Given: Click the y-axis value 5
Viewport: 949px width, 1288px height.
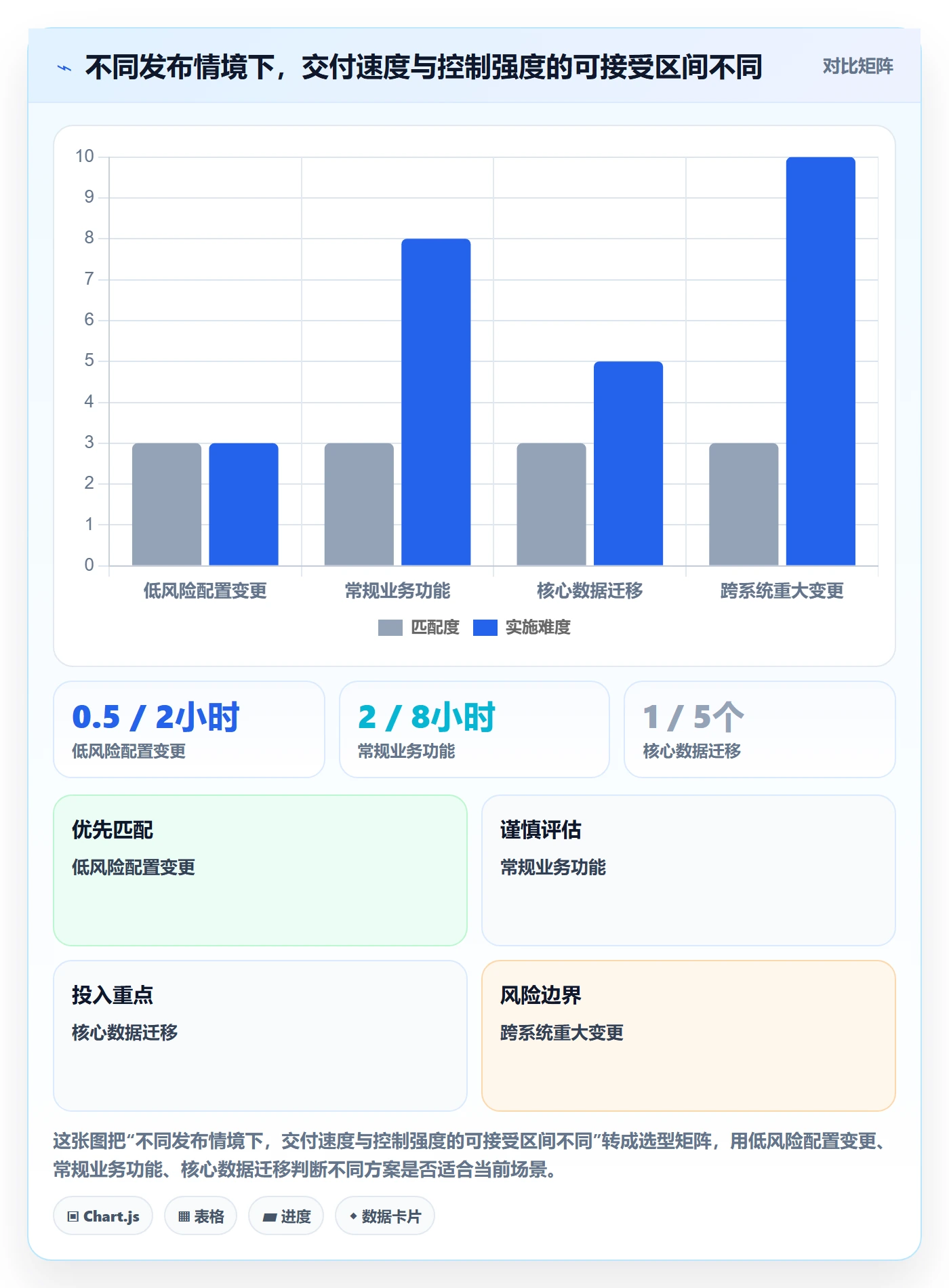Looking at the screenshot, I should [89, 361].
